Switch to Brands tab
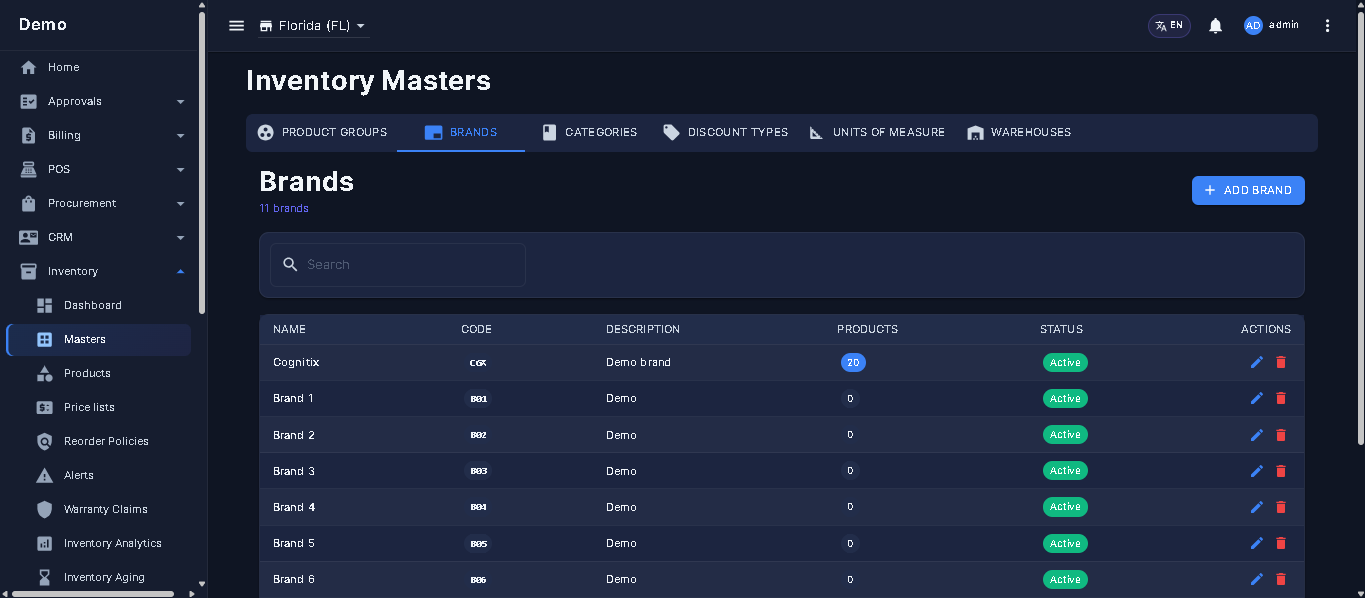 pos(461,132)
